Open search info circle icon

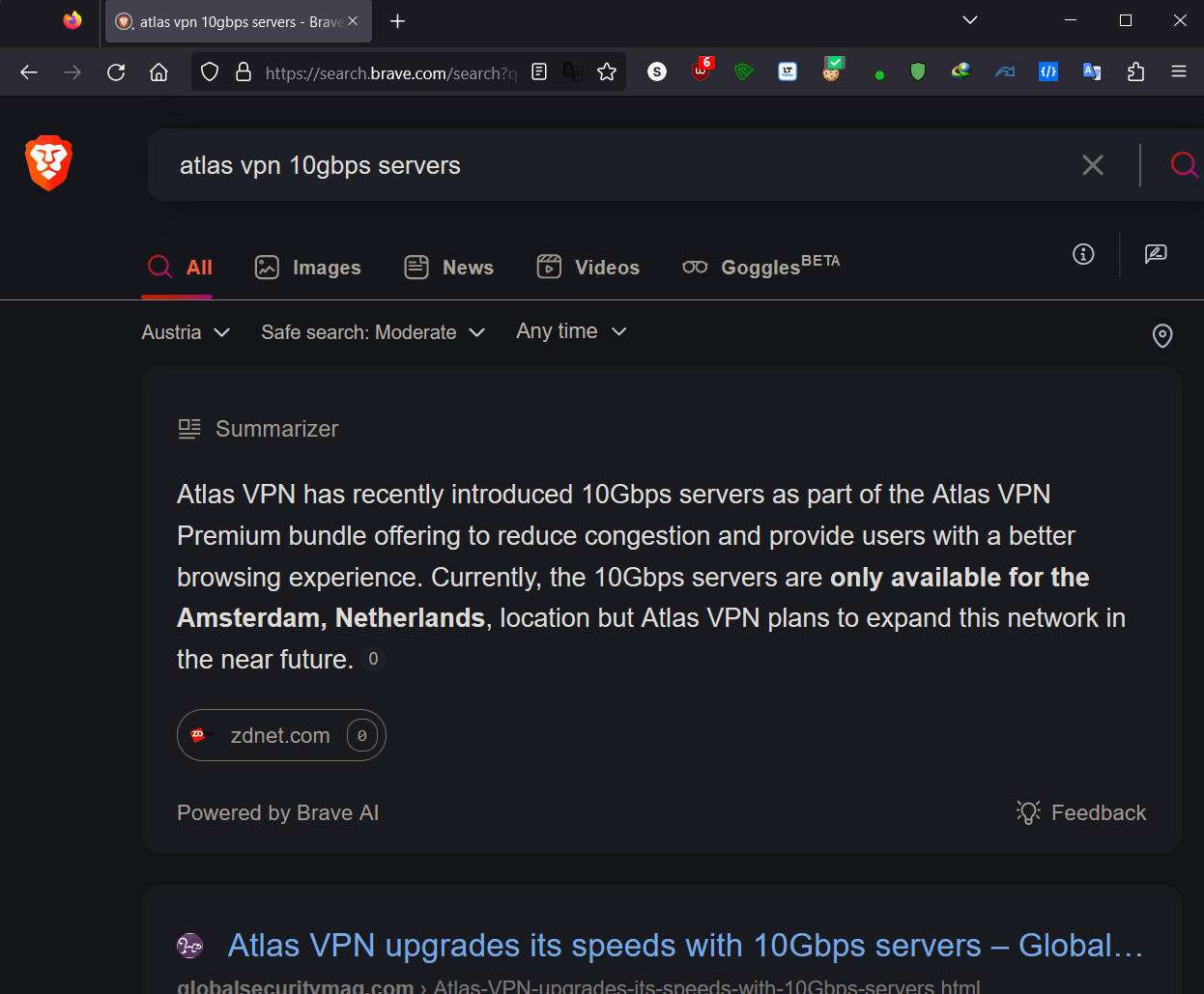tap(1083, 254)
